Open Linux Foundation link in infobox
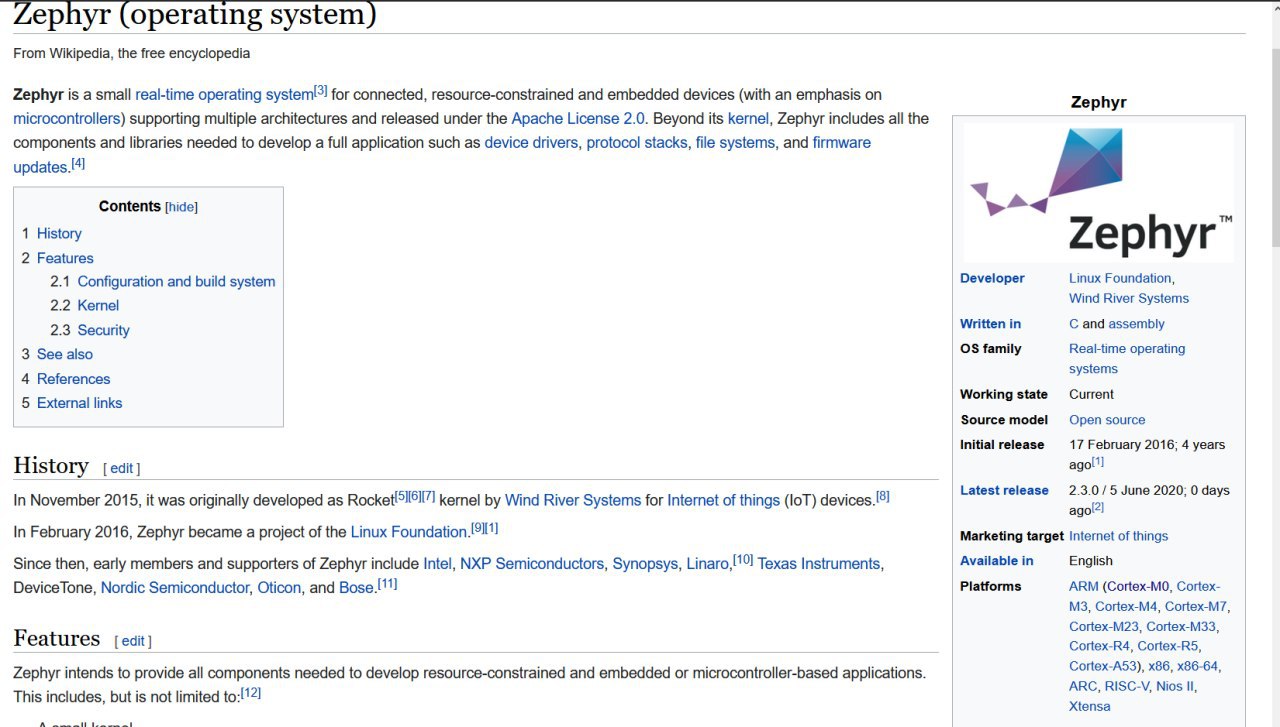This screenshot has height=727, width=1280. (x=1120, y=278)
